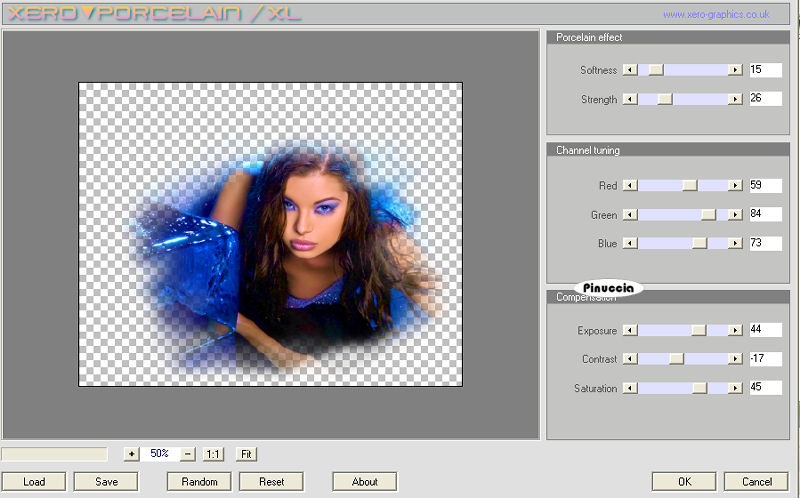Click Saturation slider left arrow
Screen dimensions: 800x498
tap(630, 388)
